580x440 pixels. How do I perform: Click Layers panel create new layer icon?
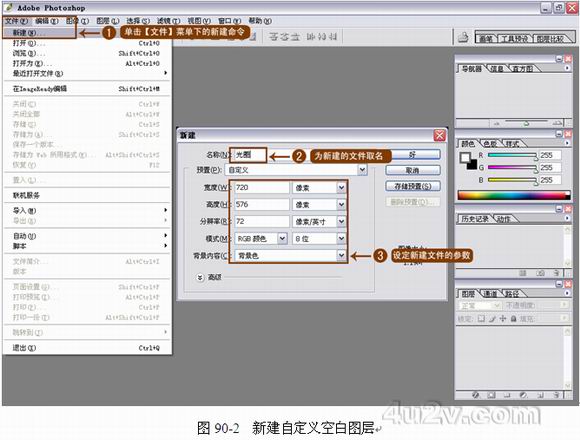[540, 395]
